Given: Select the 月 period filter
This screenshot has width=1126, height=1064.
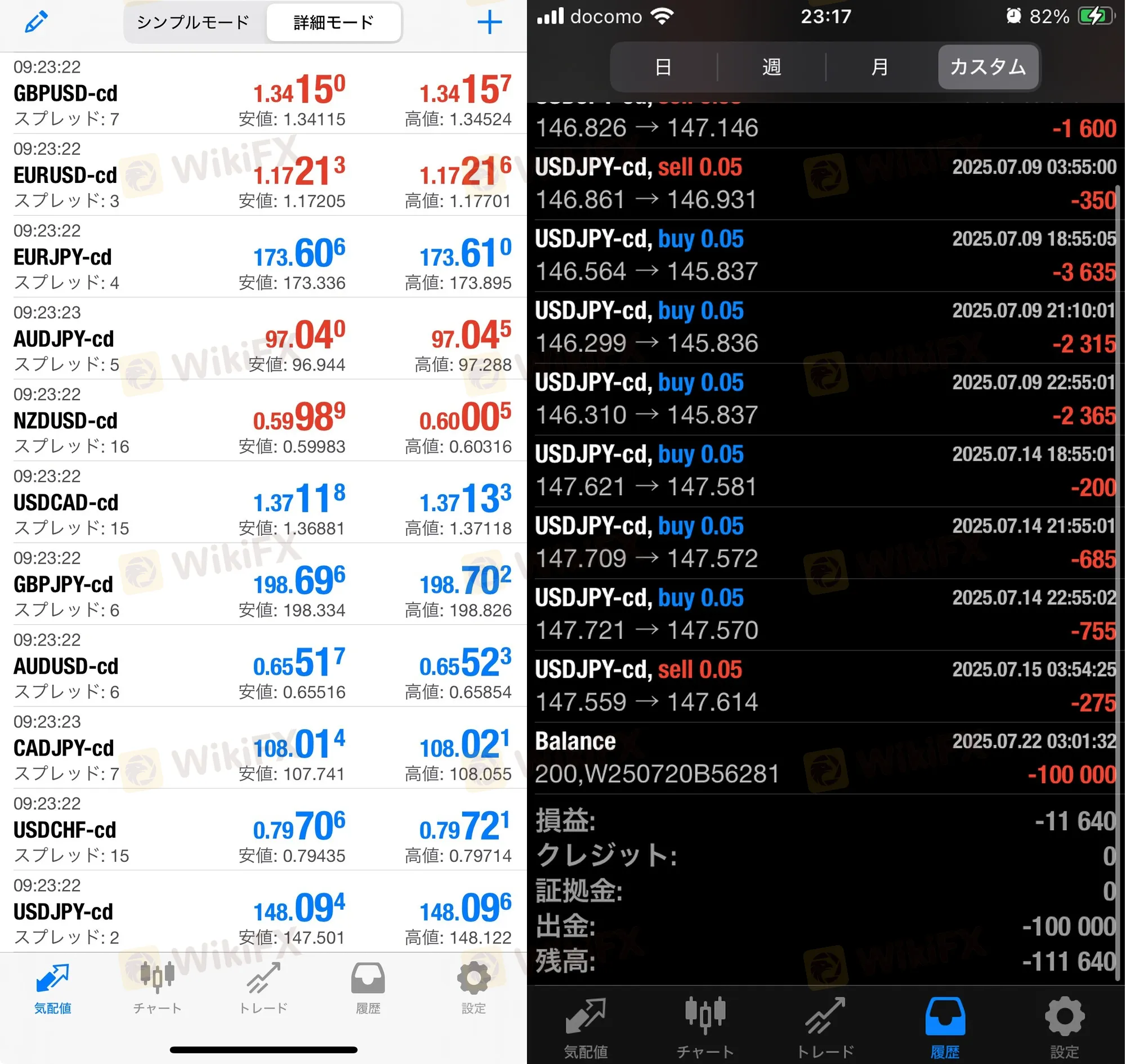Looking at the screenshot, I should tap(881, 67).
